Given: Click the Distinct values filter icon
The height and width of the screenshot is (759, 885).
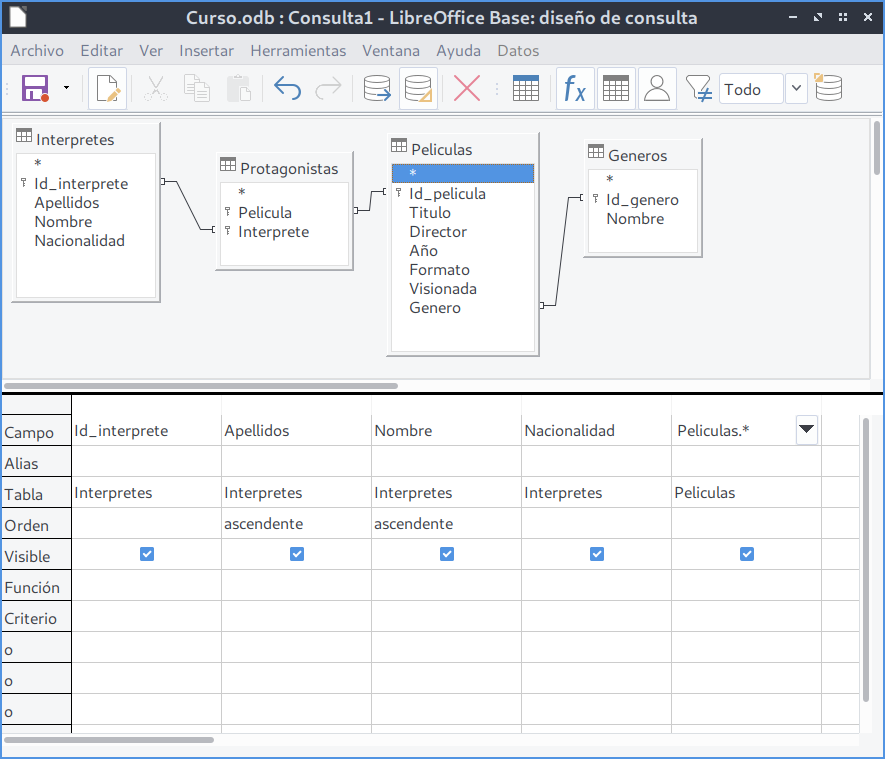Looking at the screenshot, I should (x=699, y=89).
